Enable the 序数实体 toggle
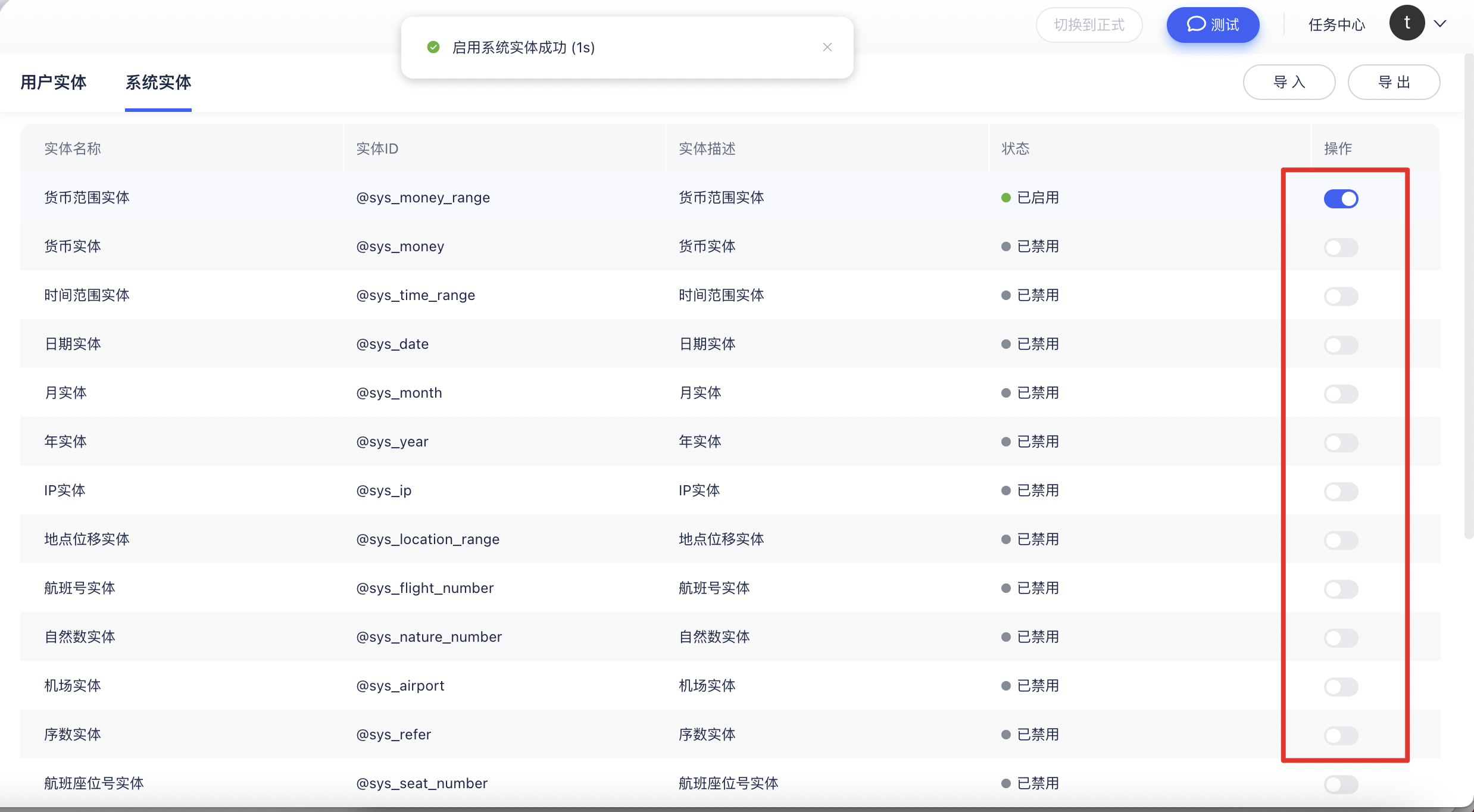1474x812 pixels. (x=1341, y=736)
